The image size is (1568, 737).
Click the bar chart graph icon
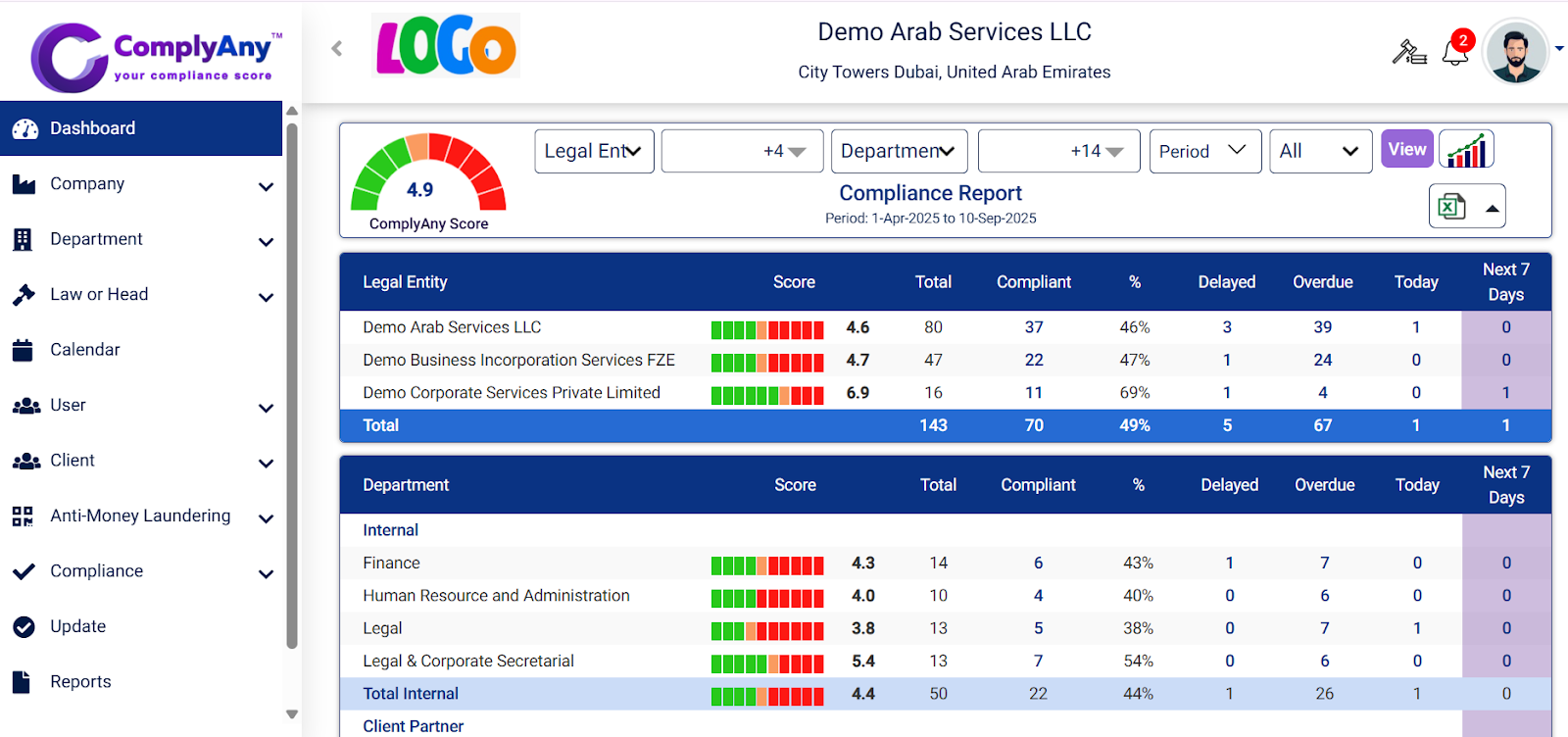1466,150
